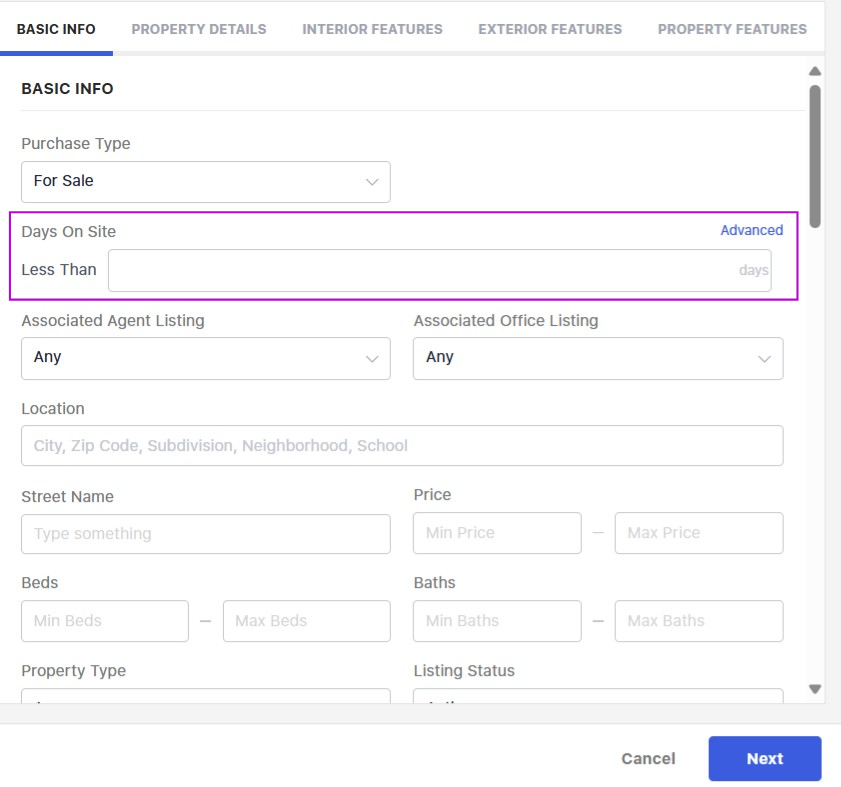Focus the Days On Site Less Than field
Viewport: 841px width, 787px height.
[x=420, y=271]
